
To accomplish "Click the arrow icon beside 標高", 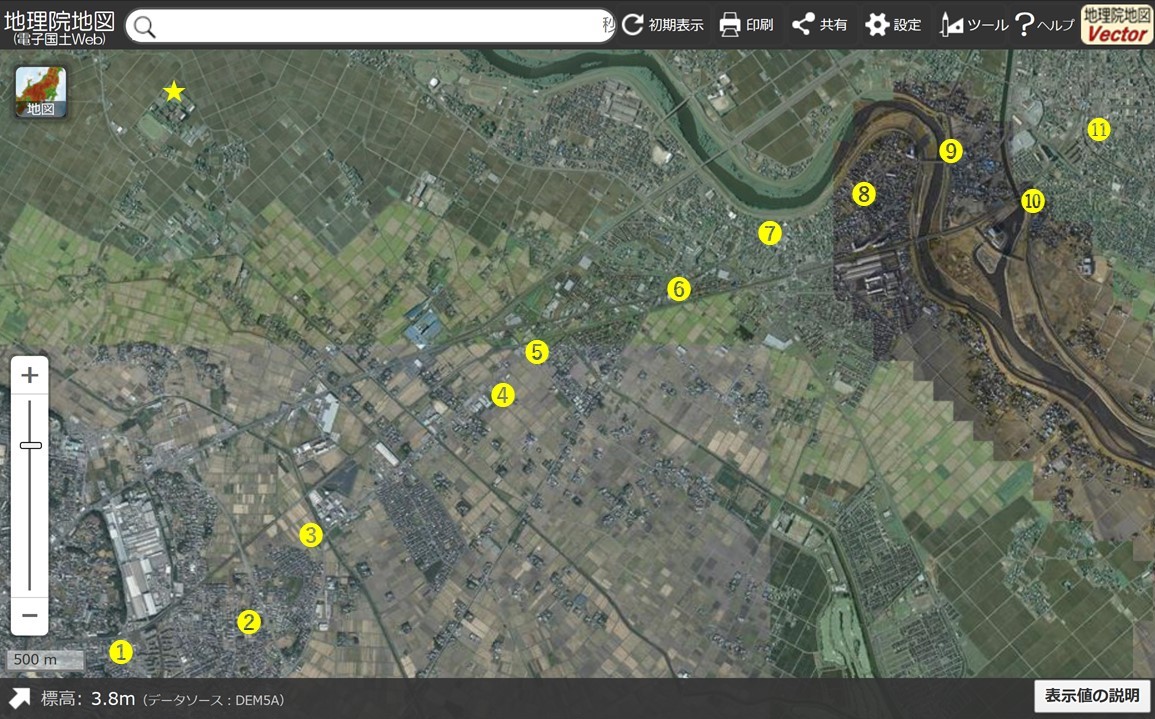I will click(19, 698).
